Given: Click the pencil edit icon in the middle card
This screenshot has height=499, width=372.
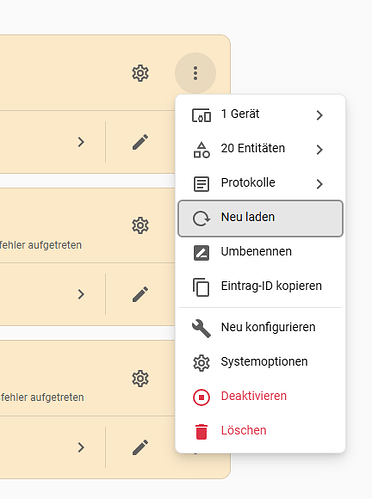Looking at the screenshot, I should 140,294.
